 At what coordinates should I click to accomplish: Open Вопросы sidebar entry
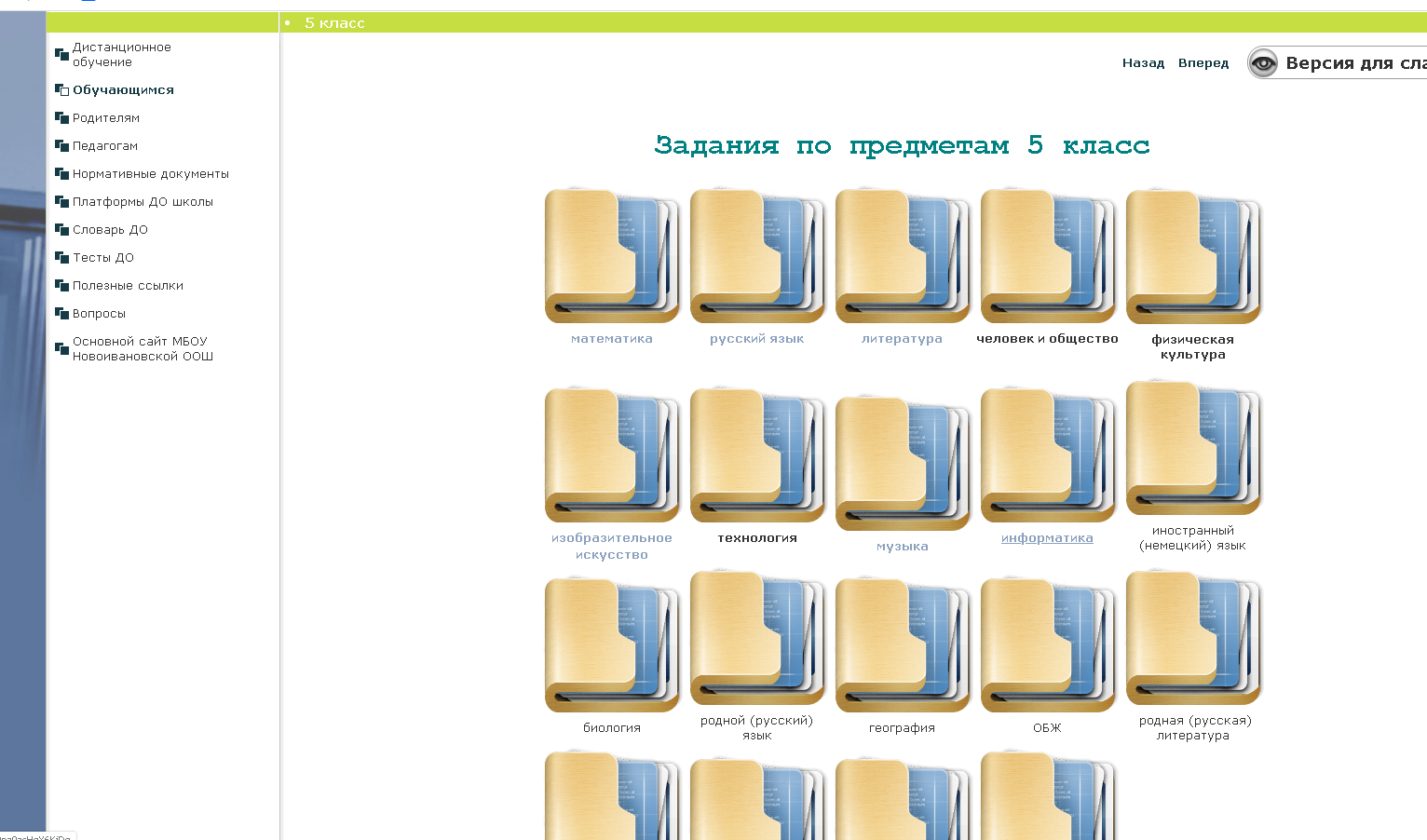pos(99,313)
